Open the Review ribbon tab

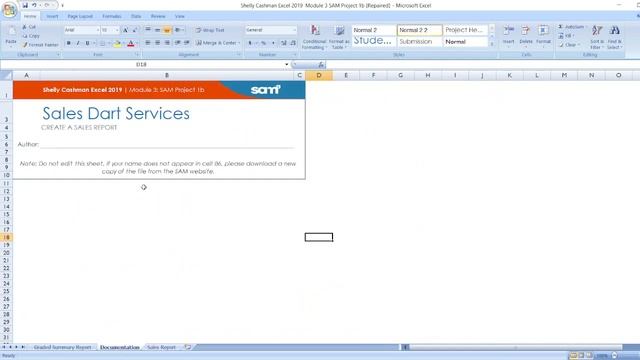(x=158, y=16)
